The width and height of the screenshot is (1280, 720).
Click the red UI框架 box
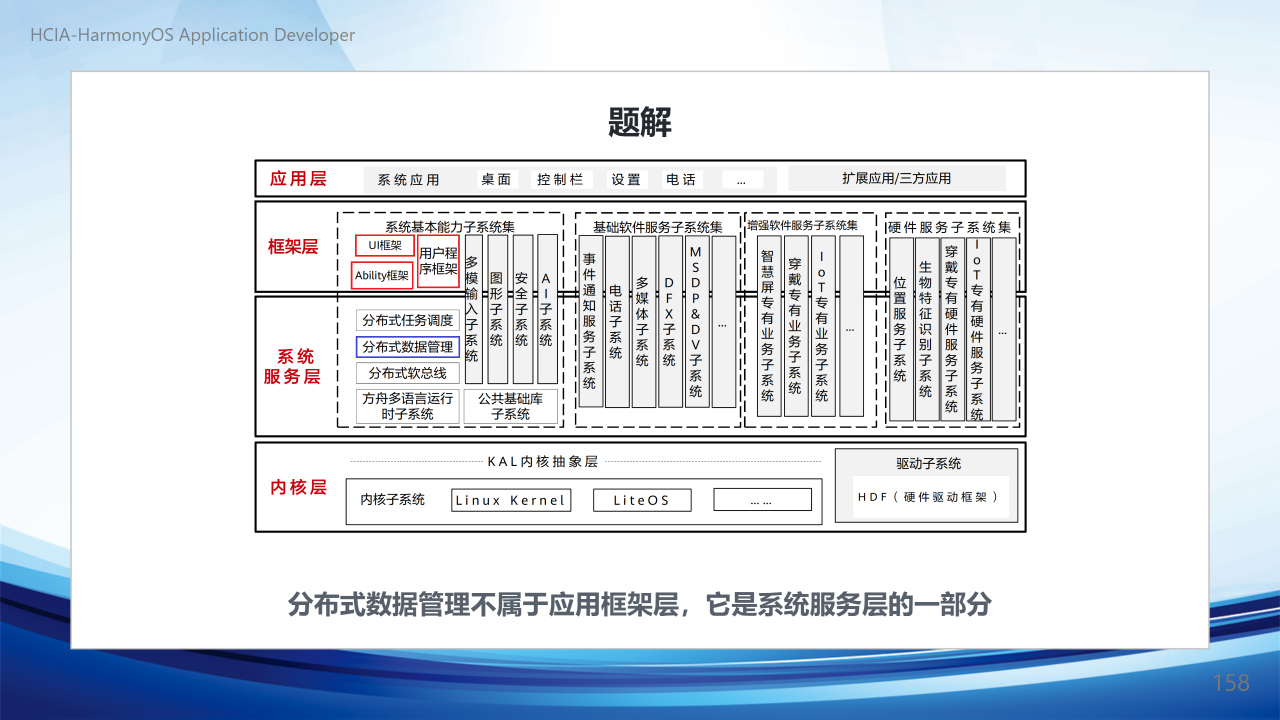[x=385, y=245]
